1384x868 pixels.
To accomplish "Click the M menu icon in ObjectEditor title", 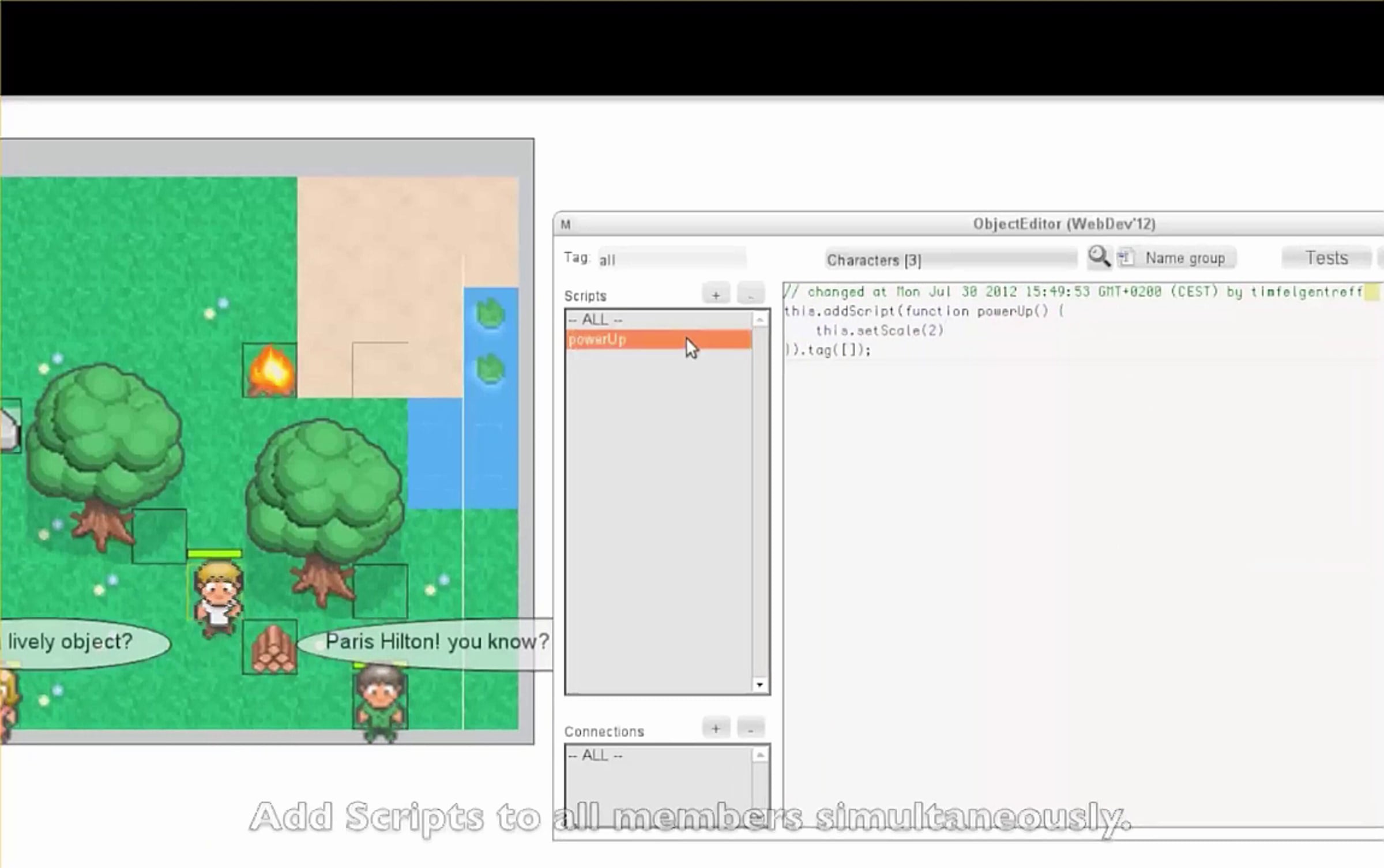I will 566,225.
